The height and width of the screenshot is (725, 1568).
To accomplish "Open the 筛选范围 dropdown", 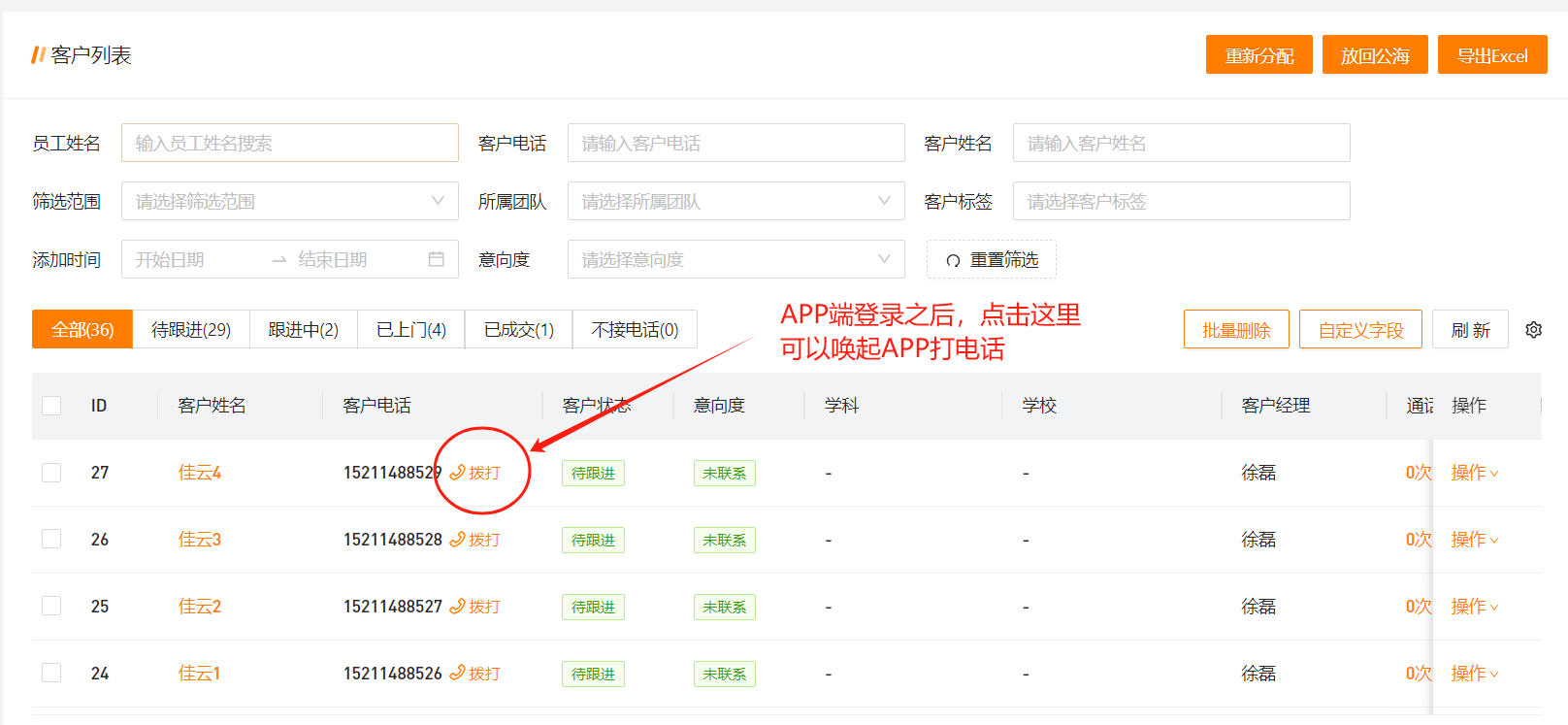I will tap(290, 201).
